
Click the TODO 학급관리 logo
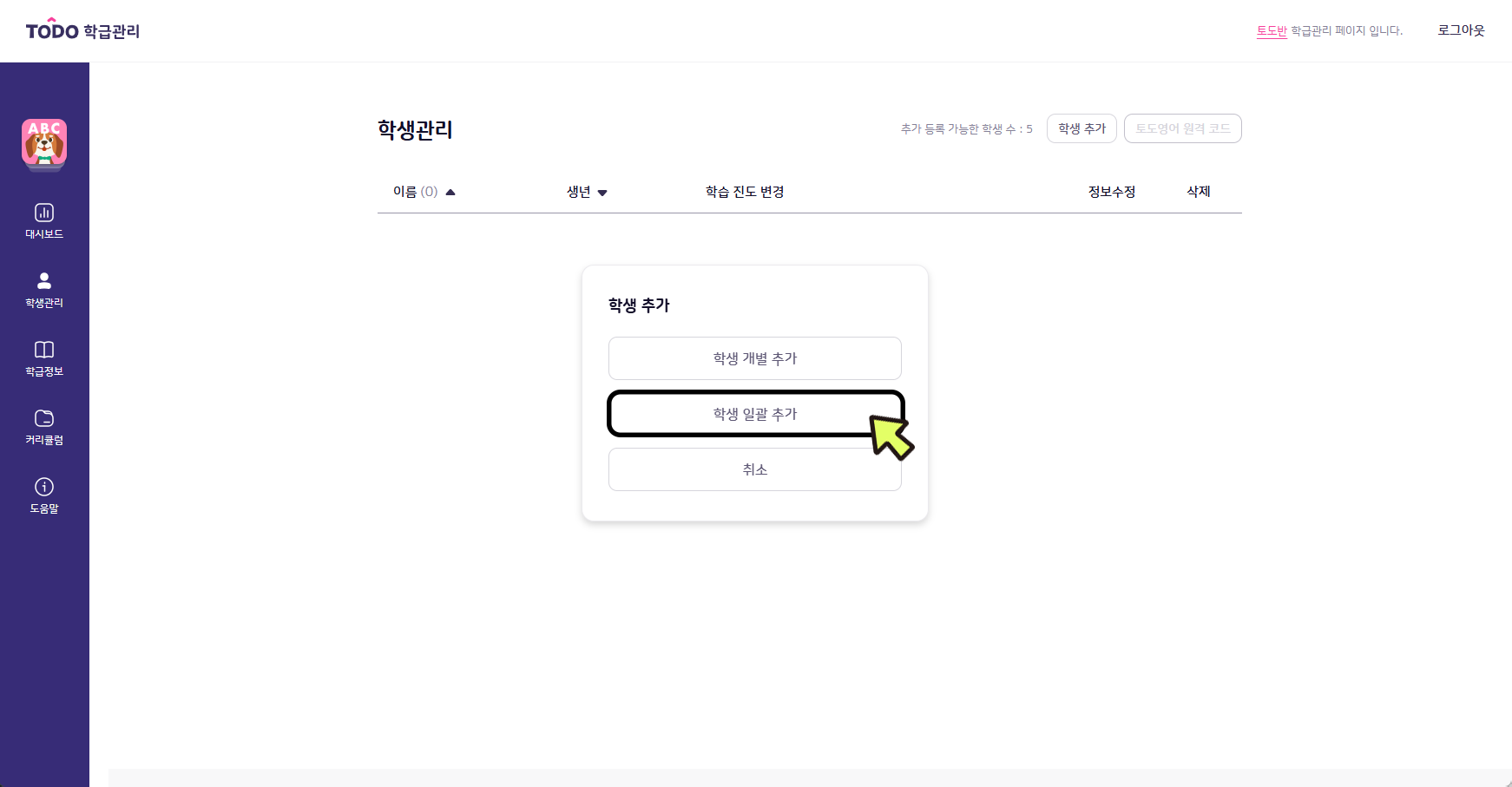coord(82,30)
